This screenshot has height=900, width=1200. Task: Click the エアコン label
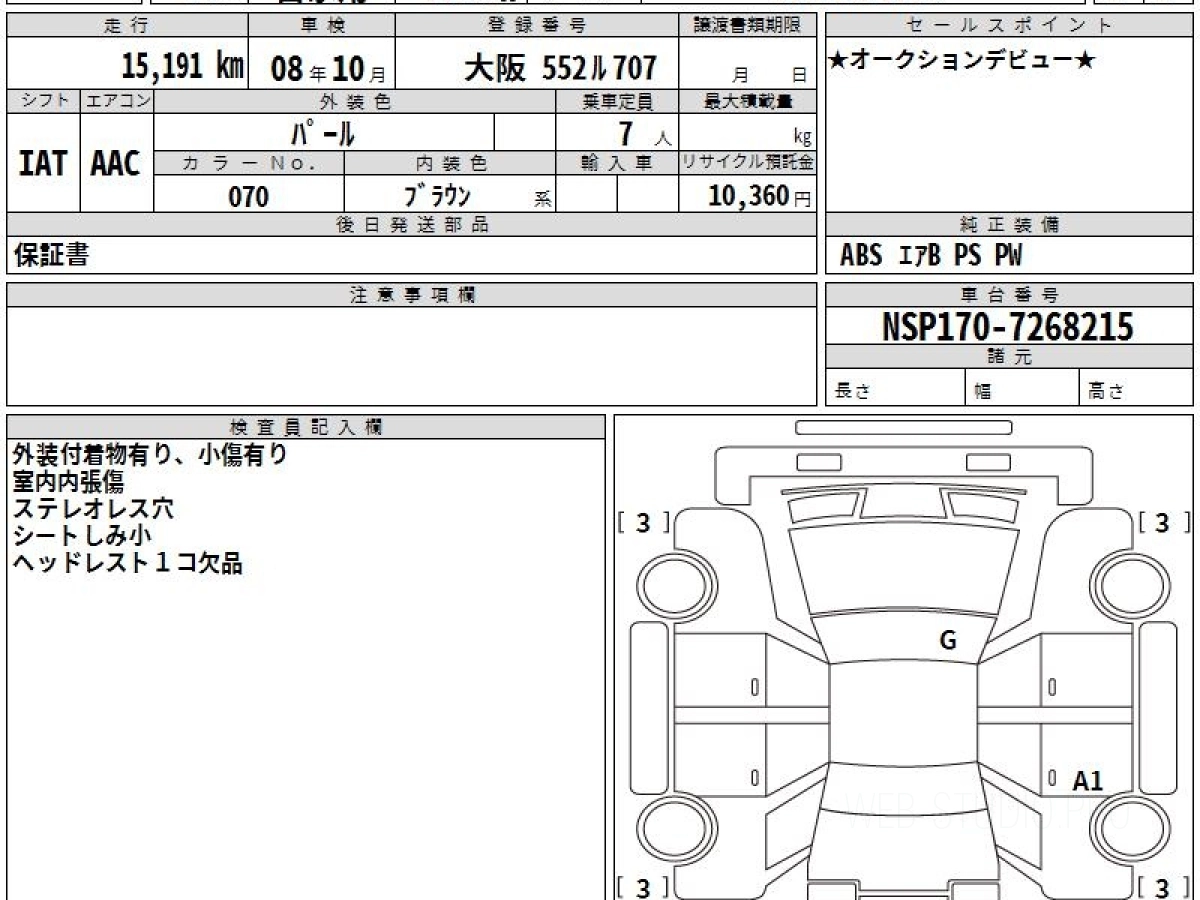pos(117,101)
